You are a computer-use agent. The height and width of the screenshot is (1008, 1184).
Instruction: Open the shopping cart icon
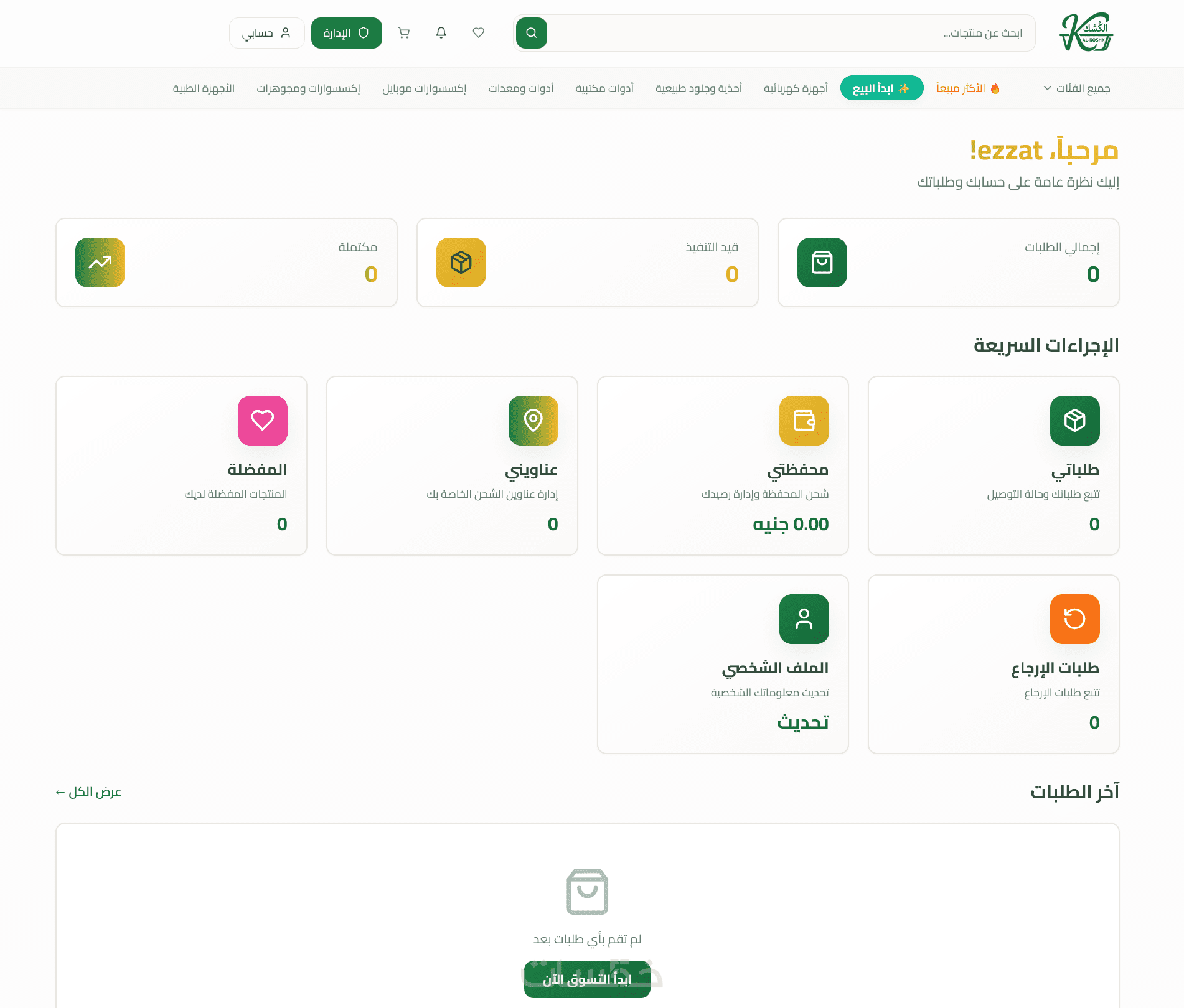point(404,33)
